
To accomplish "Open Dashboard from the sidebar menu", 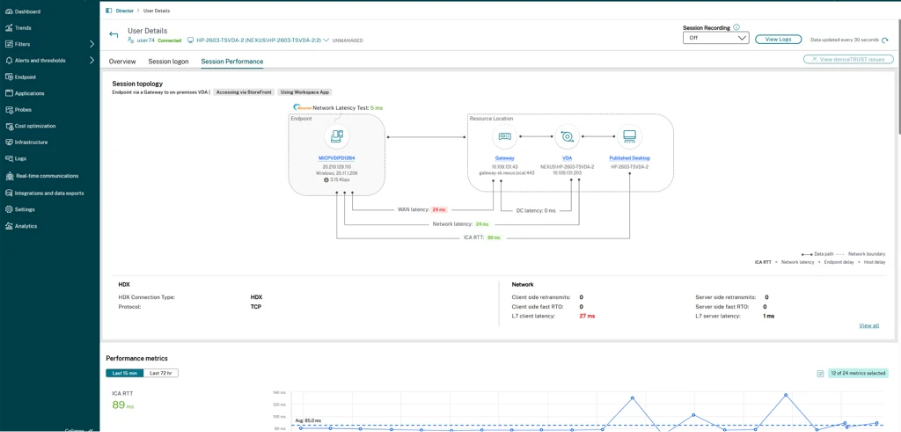I will click(x=28, y=11).
